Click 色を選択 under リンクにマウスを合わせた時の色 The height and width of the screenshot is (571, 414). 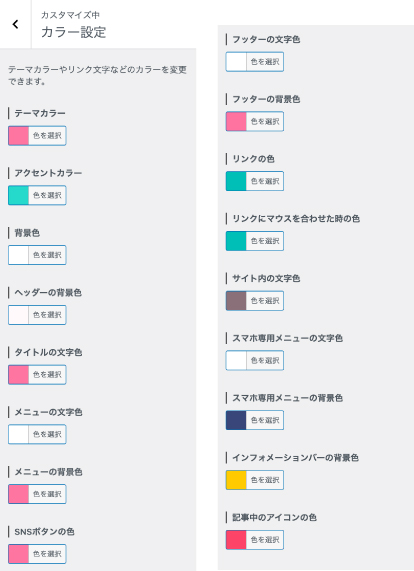tap(265, 241)
